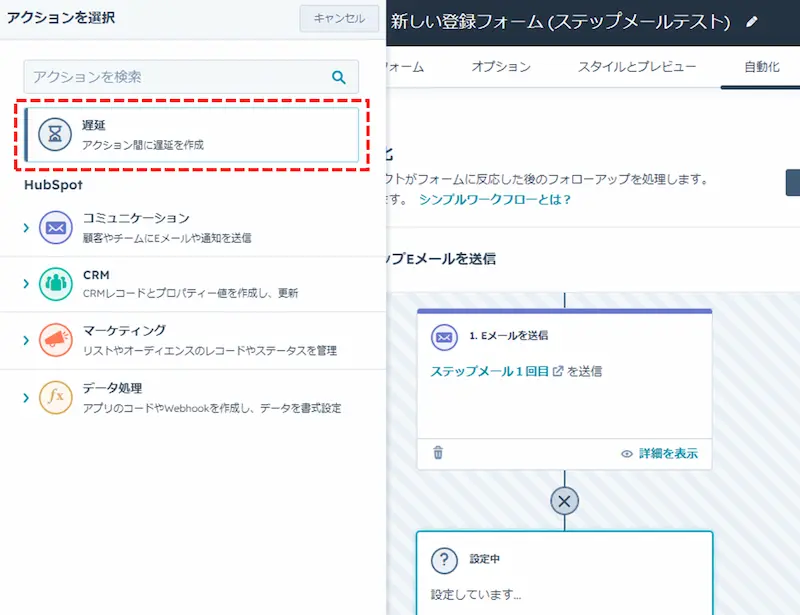Click the データ処理 category title
This screenshot has height=615, width=800.
click(x=112, y=388)
